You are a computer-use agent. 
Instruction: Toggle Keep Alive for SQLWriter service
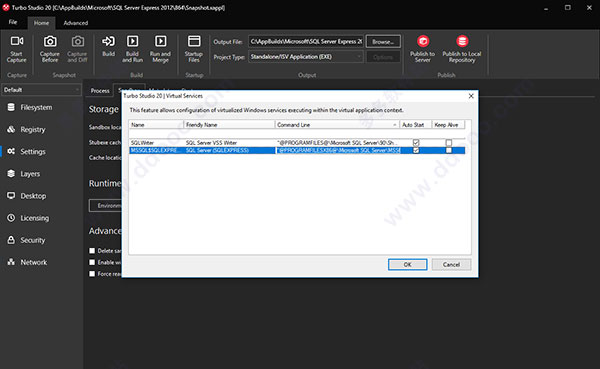448,142
